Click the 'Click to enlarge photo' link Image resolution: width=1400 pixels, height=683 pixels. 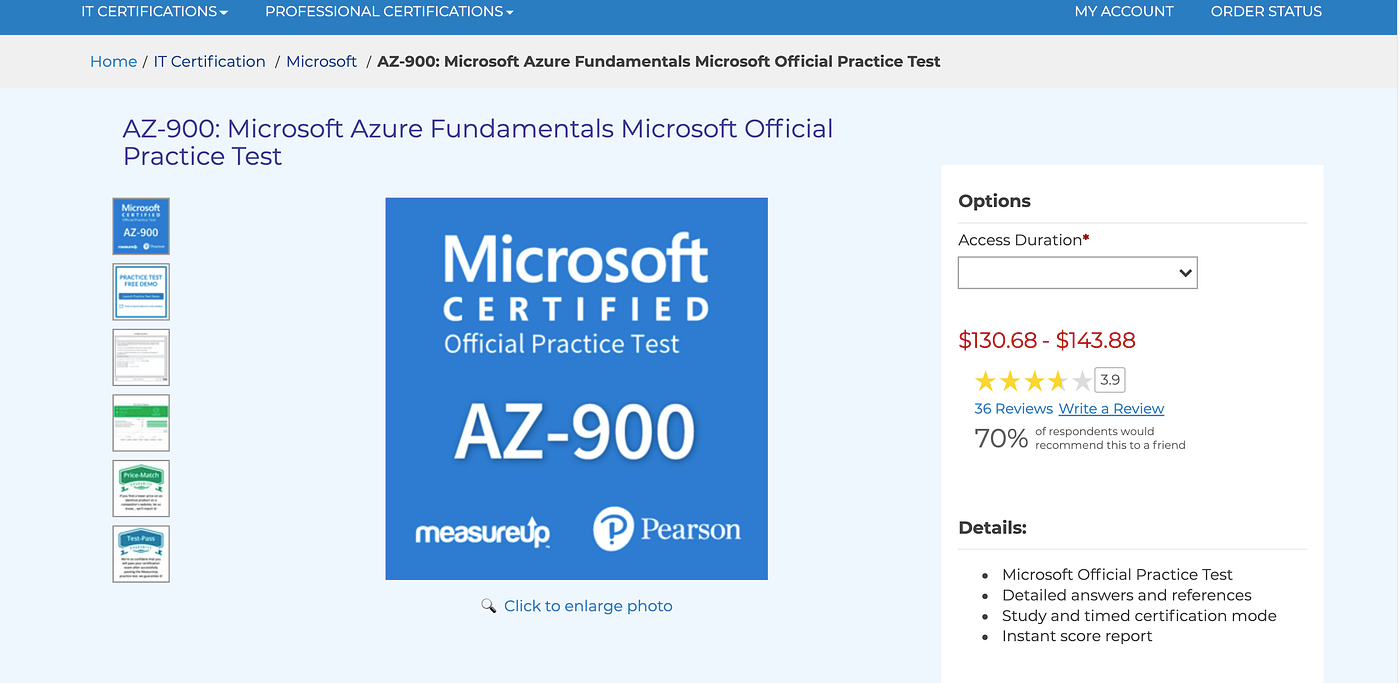pos(588,606)
